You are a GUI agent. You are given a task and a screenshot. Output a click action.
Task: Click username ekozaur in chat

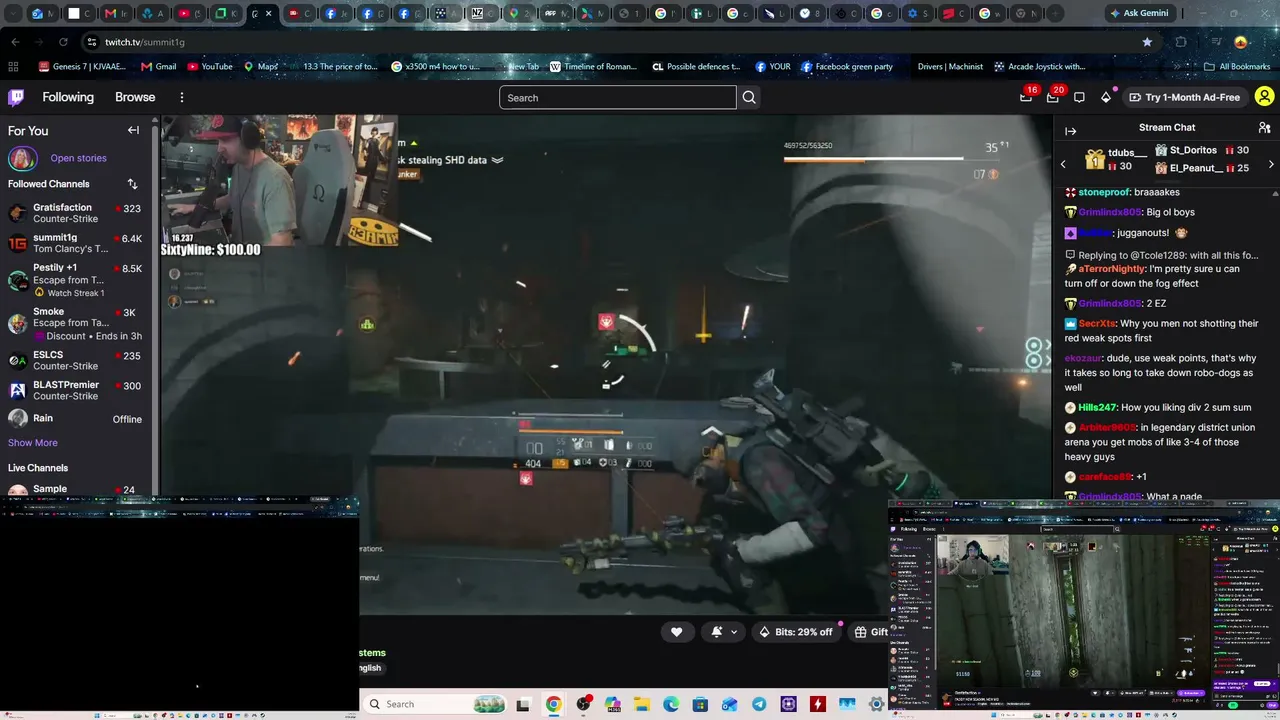[x=1083, y=358]
